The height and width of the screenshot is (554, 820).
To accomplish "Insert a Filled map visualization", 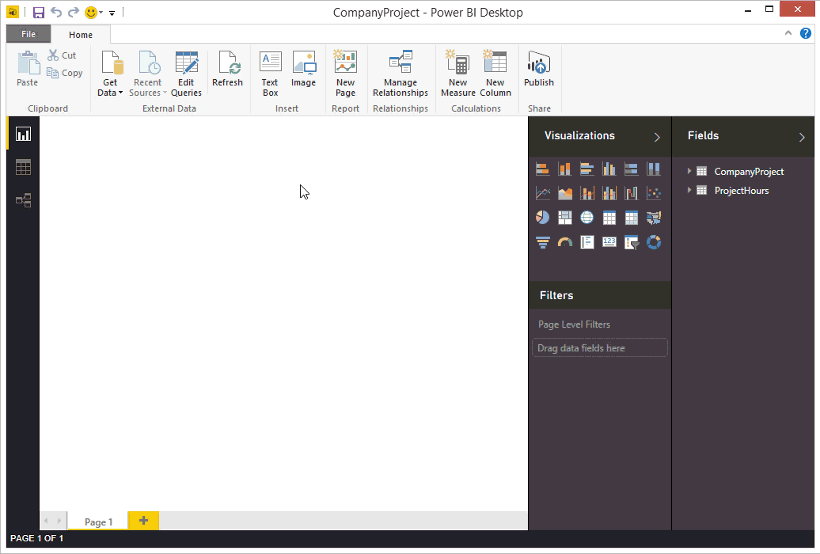I will tap(653, 218).
